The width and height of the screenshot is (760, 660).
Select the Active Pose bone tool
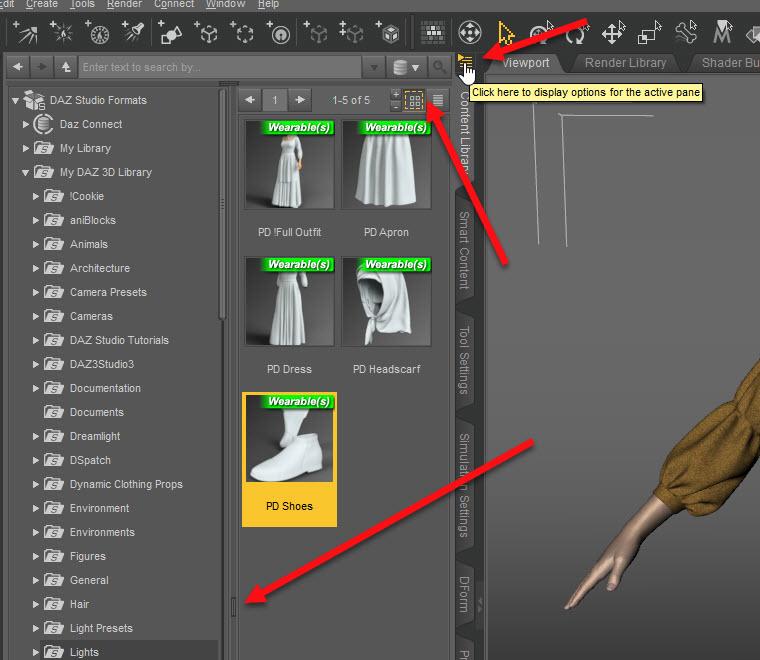(x=686, y=33)
